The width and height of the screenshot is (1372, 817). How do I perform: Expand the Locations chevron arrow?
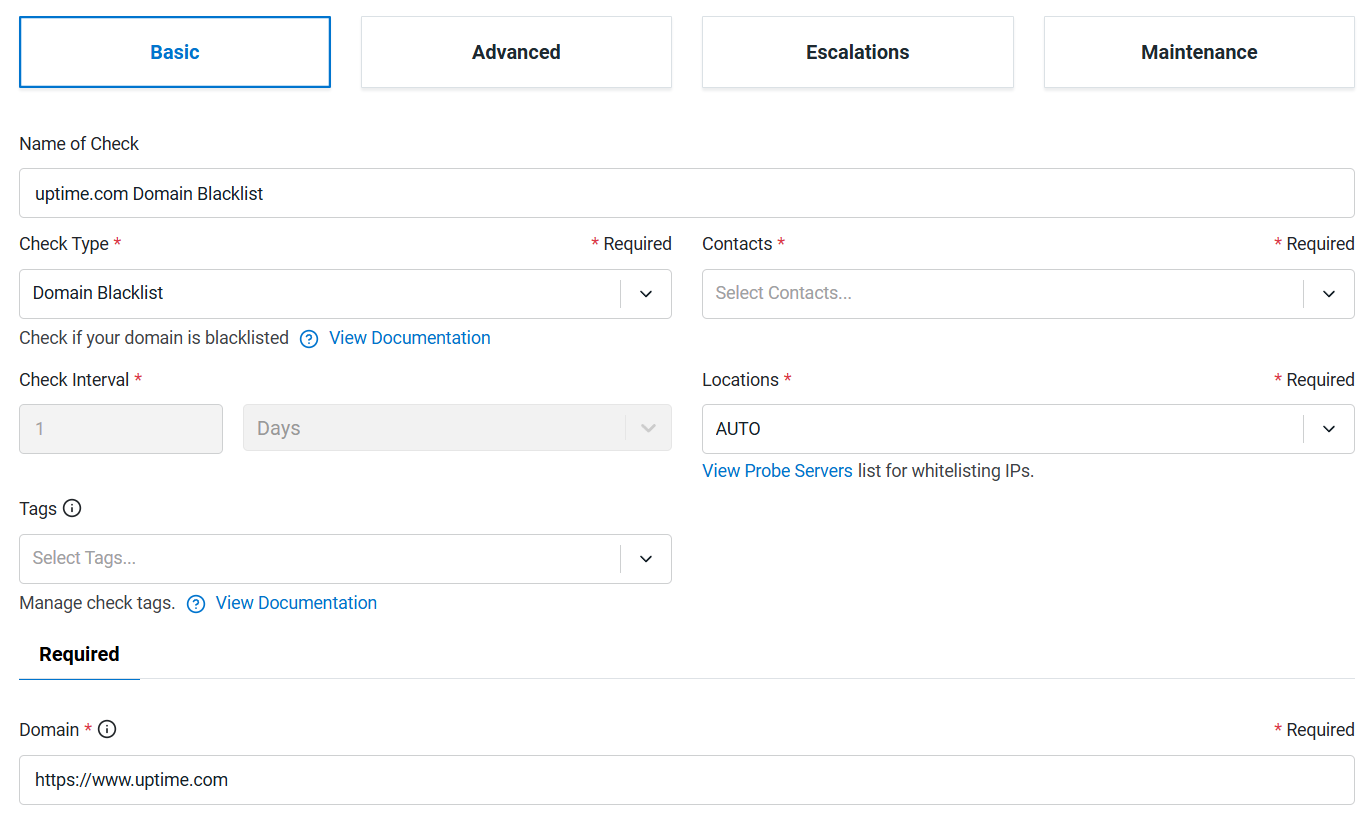click(x=1329, y=429)
